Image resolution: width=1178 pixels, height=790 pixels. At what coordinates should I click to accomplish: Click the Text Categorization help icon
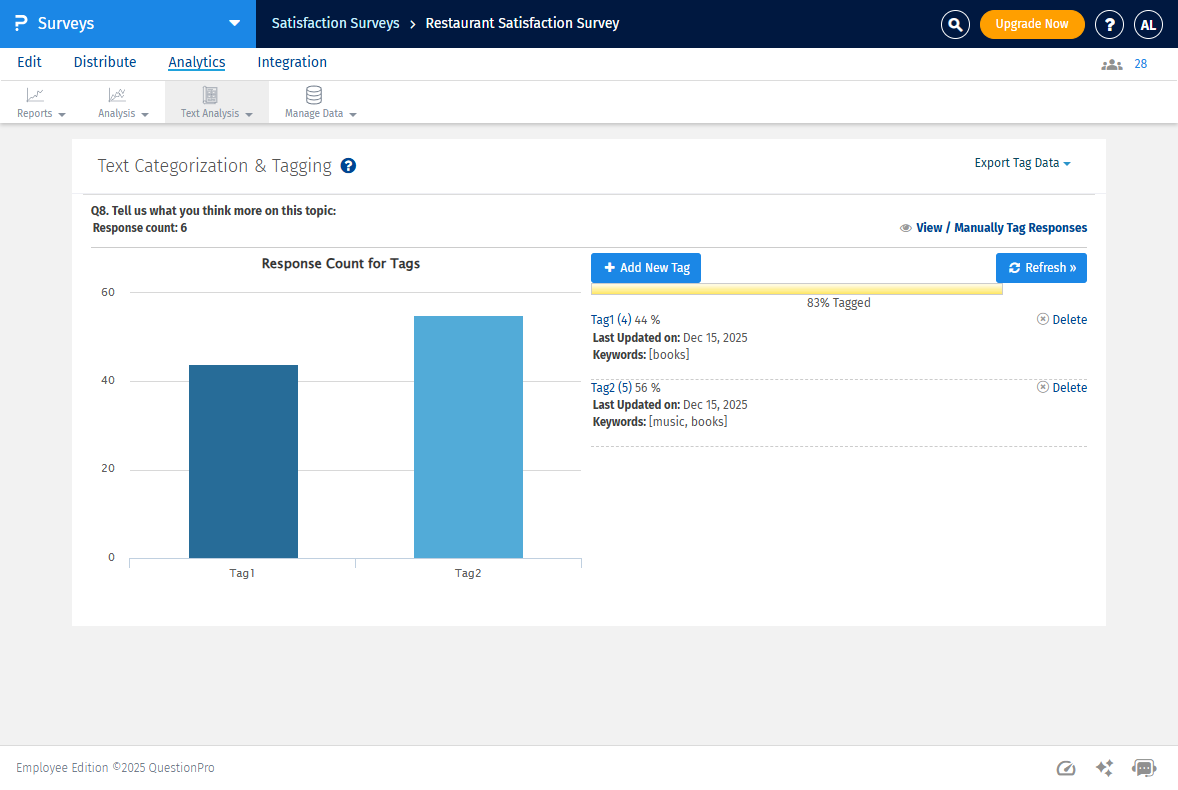tap(348, 166)
